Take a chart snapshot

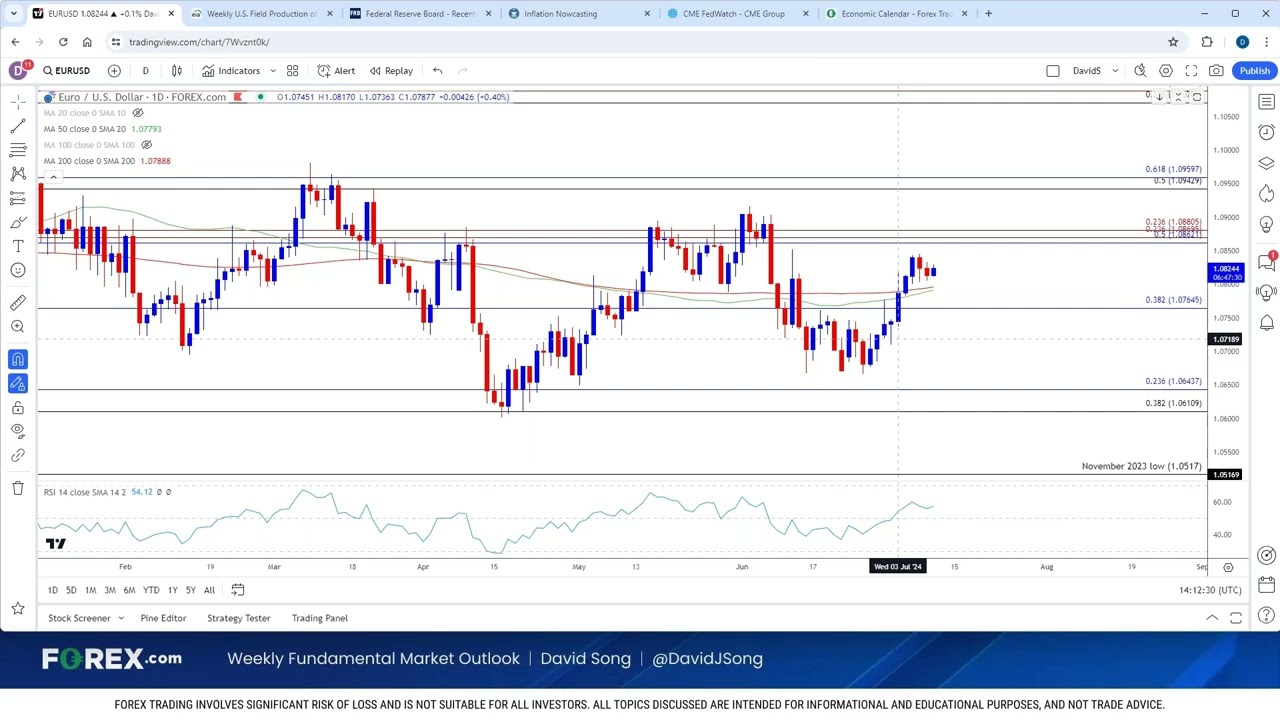[x=1216, y=71]
